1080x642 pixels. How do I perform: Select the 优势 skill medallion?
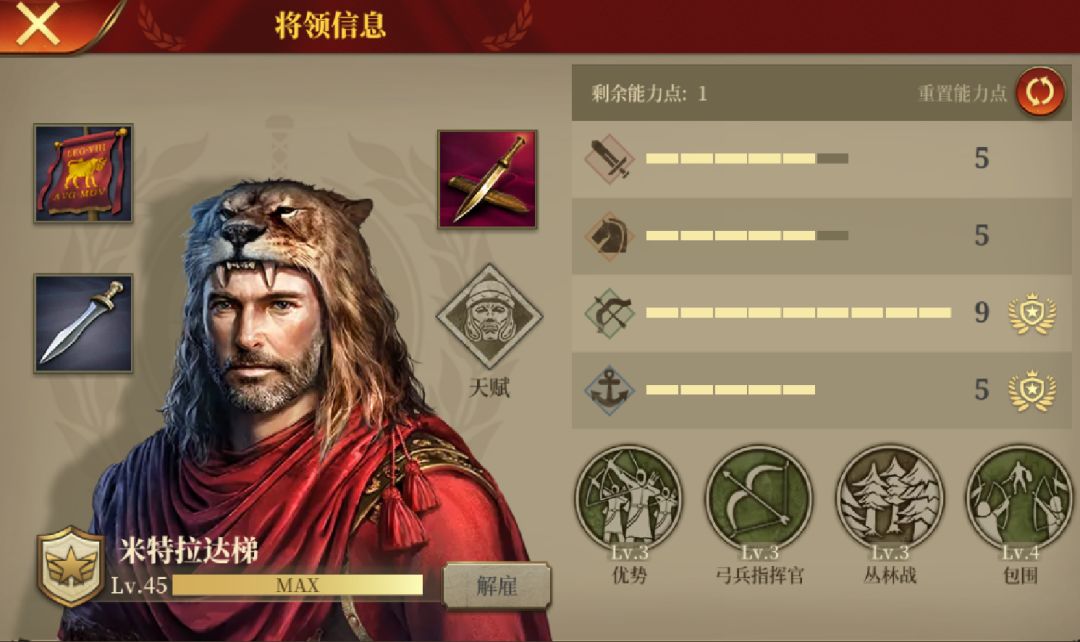[x=628, y=498]
